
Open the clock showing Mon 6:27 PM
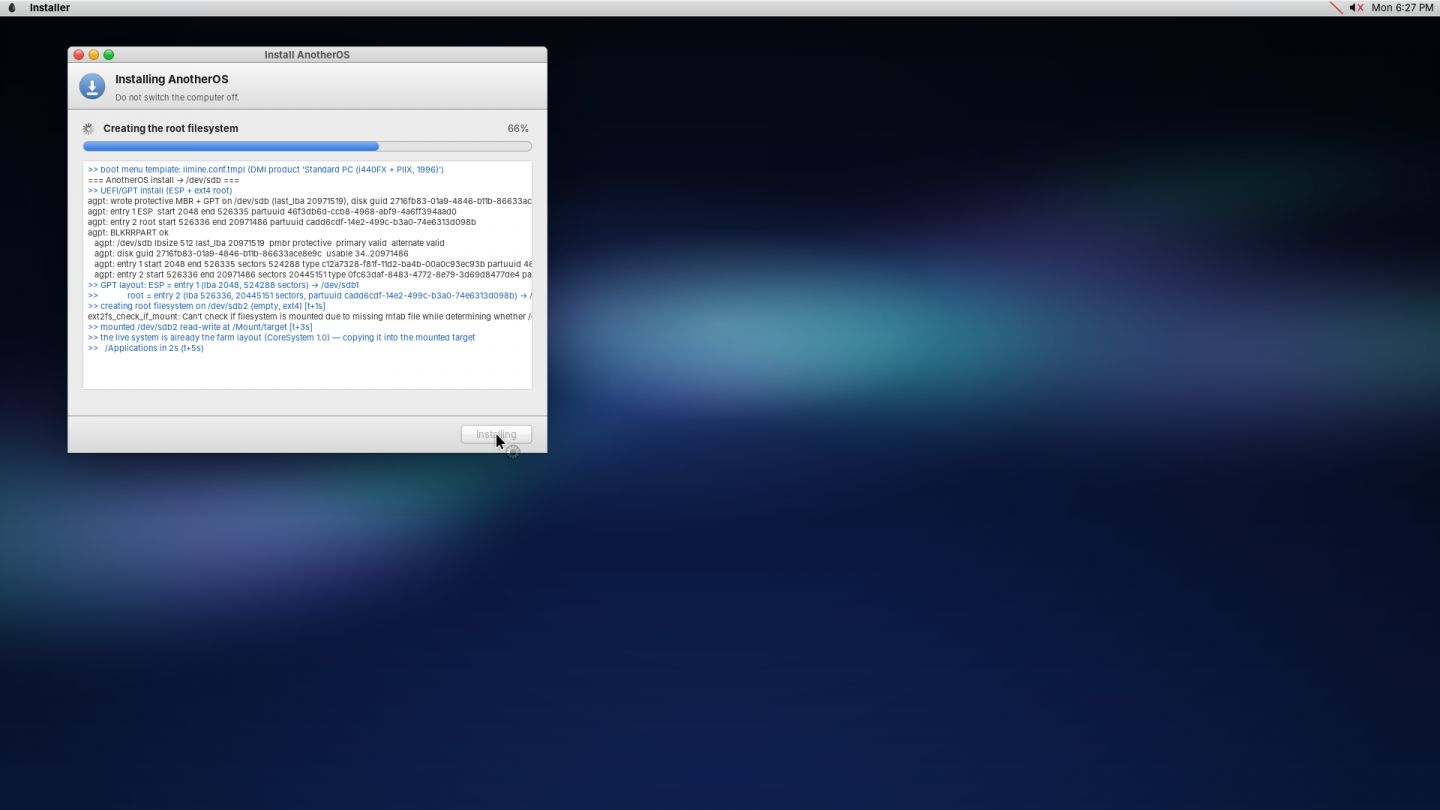[x=1402, y=8]
